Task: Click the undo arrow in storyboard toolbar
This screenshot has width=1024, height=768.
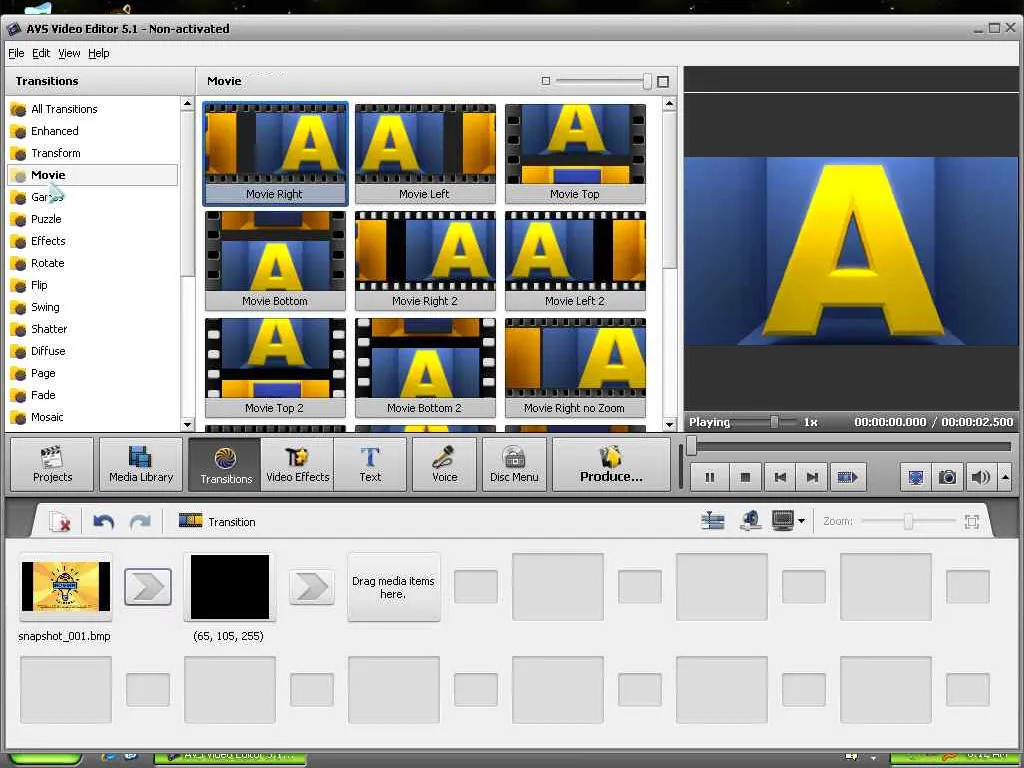Action: coord(103,521)
